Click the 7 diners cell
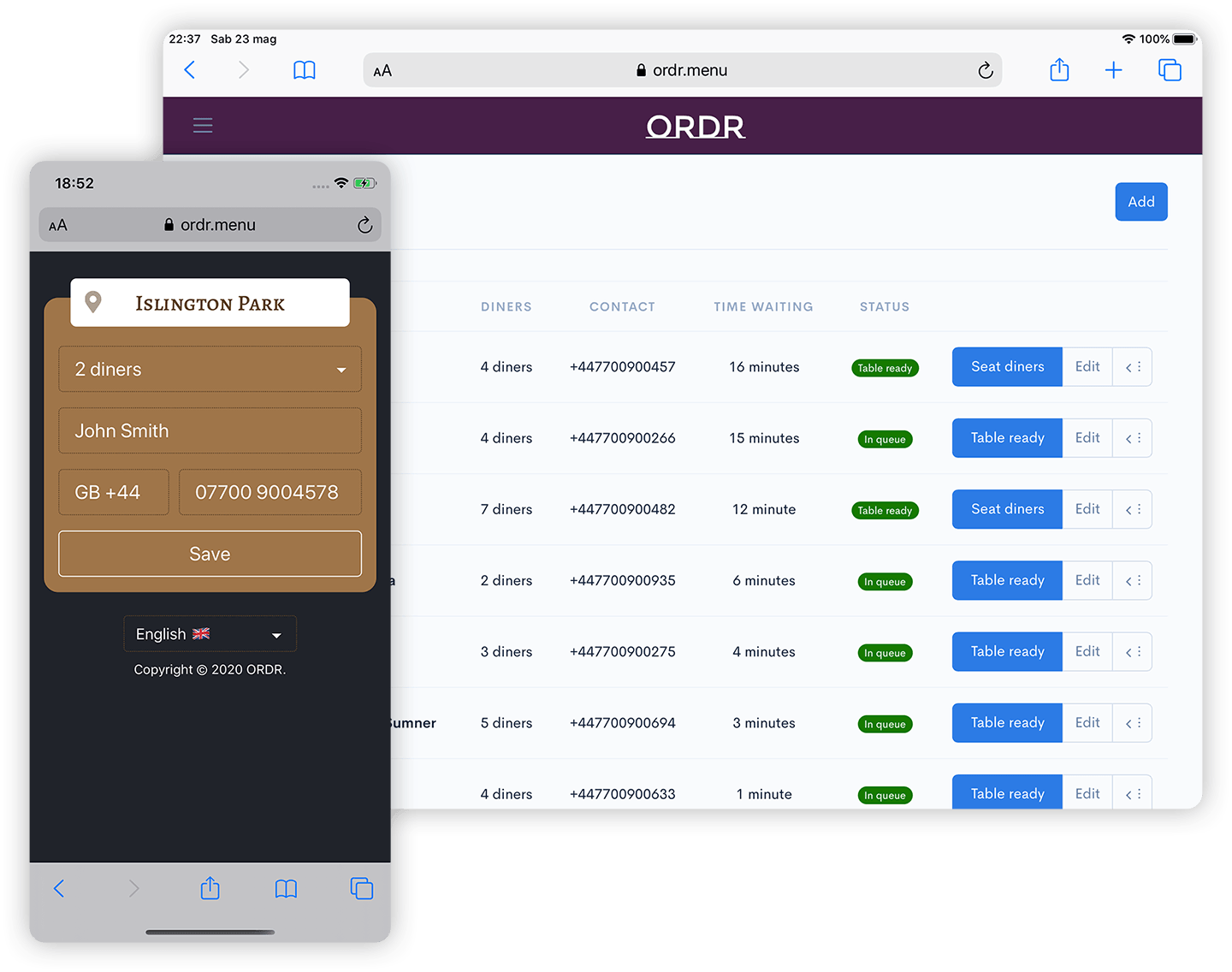Image resolution: width=1232 pixels, height=972 pixels. pyautogui.click(x=506, y=509)
